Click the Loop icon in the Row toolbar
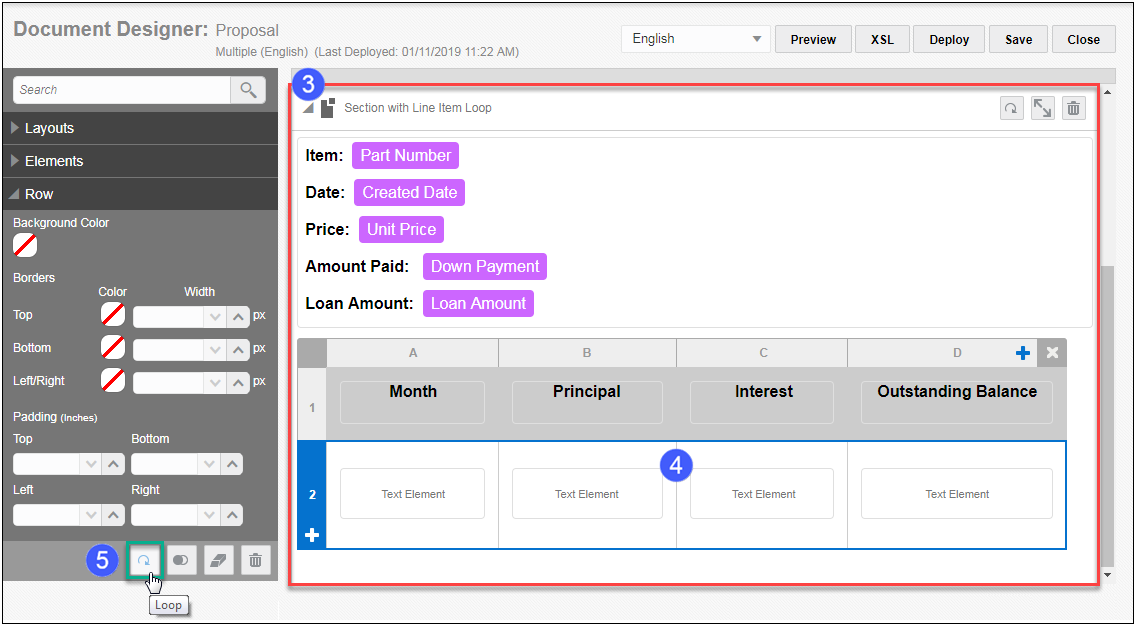The width and height of the screenshot is (1136, 626). (144, 560)
